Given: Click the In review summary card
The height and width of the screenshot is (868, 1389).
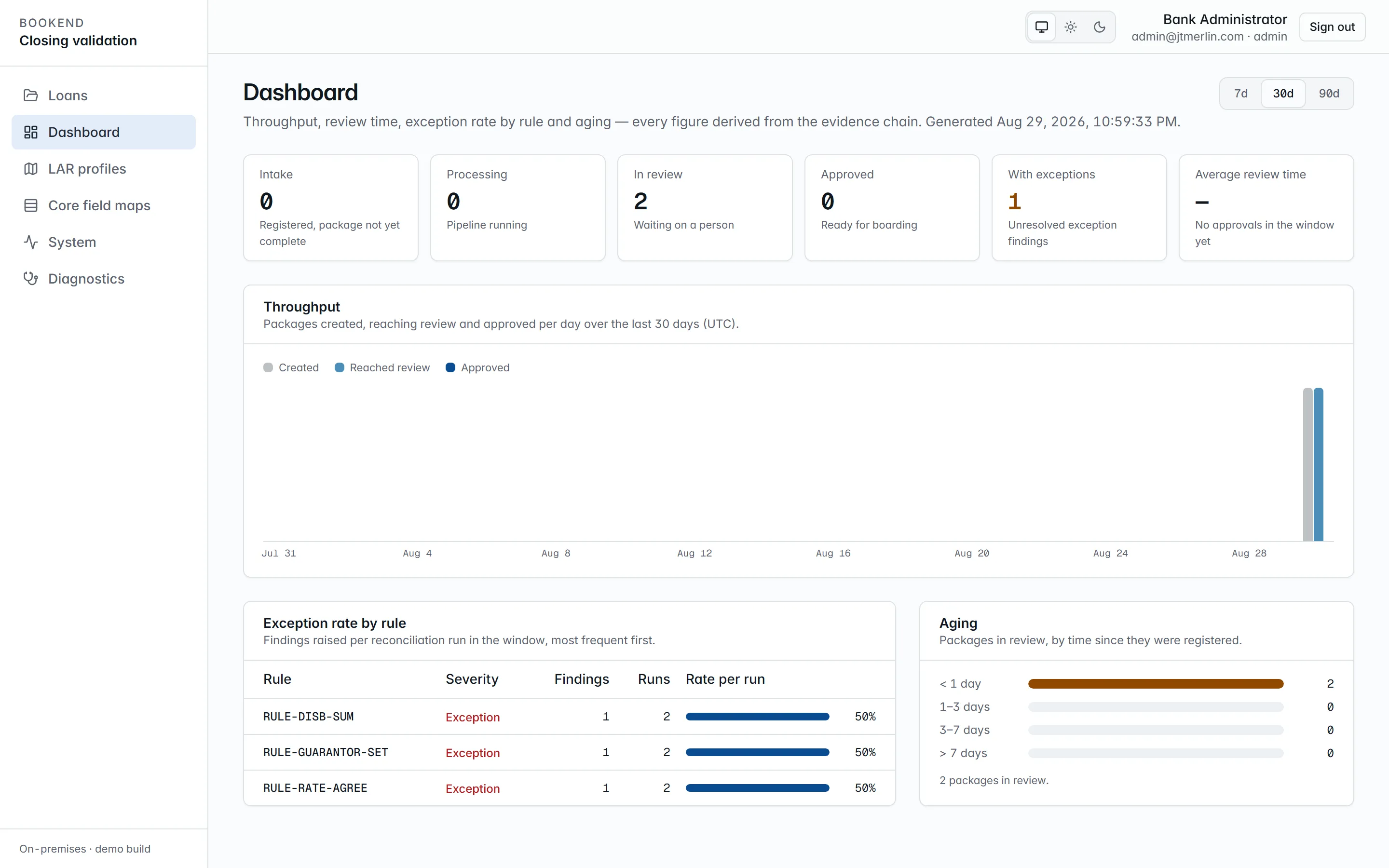Looking at the screenshot, I should (x=705, y=208).
